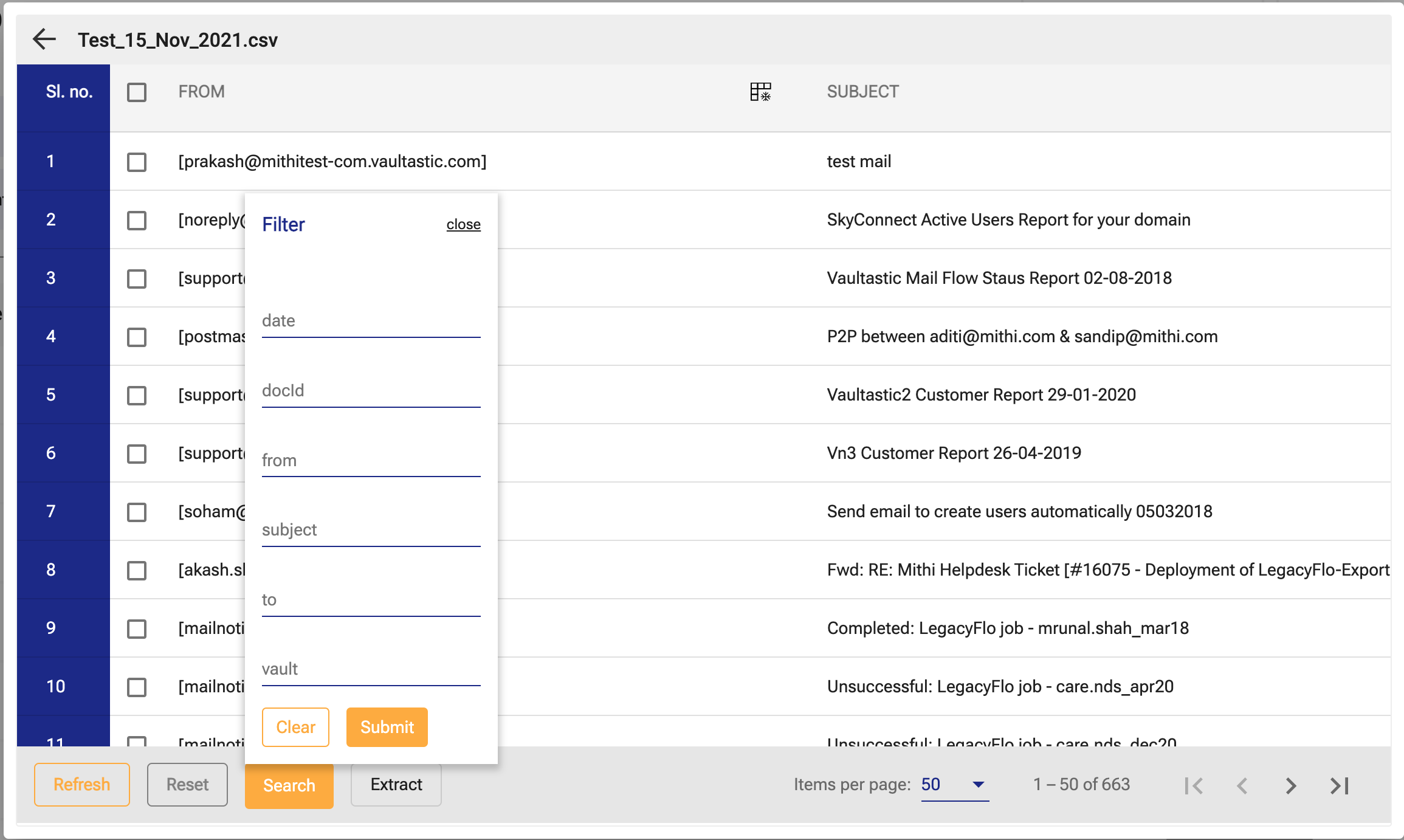Click the Reset button

(x=187, y=785)
